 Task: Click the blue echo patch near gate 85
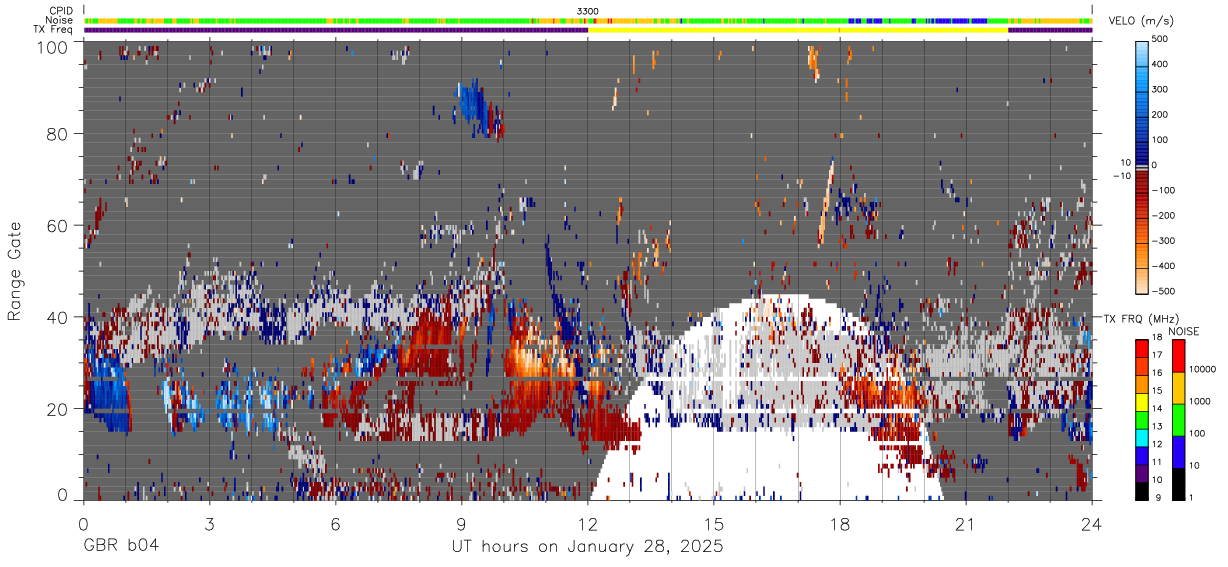[x=477, y=108]
